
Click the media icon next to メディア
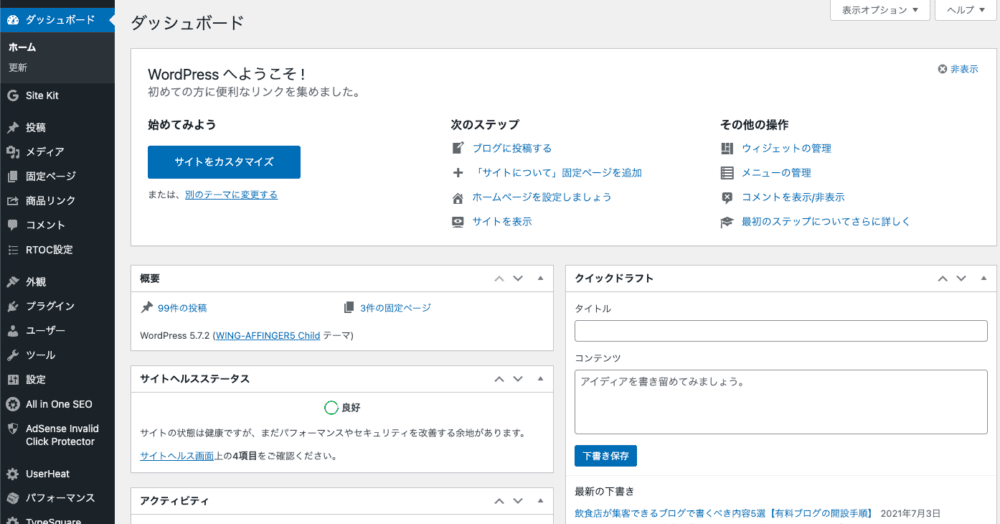pos(13,152)
